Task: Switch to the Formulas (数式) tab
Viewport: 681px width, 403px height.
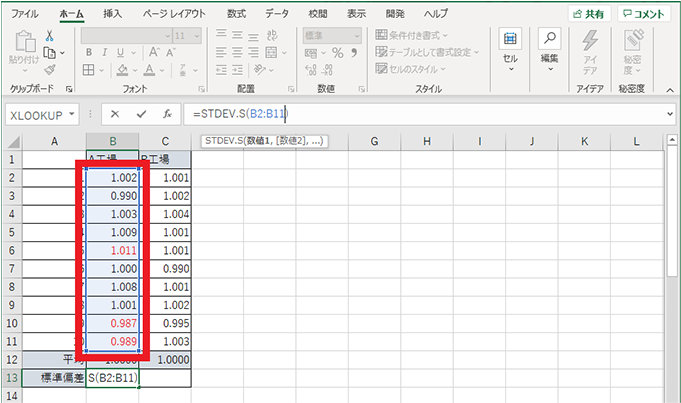Action: 237,14
